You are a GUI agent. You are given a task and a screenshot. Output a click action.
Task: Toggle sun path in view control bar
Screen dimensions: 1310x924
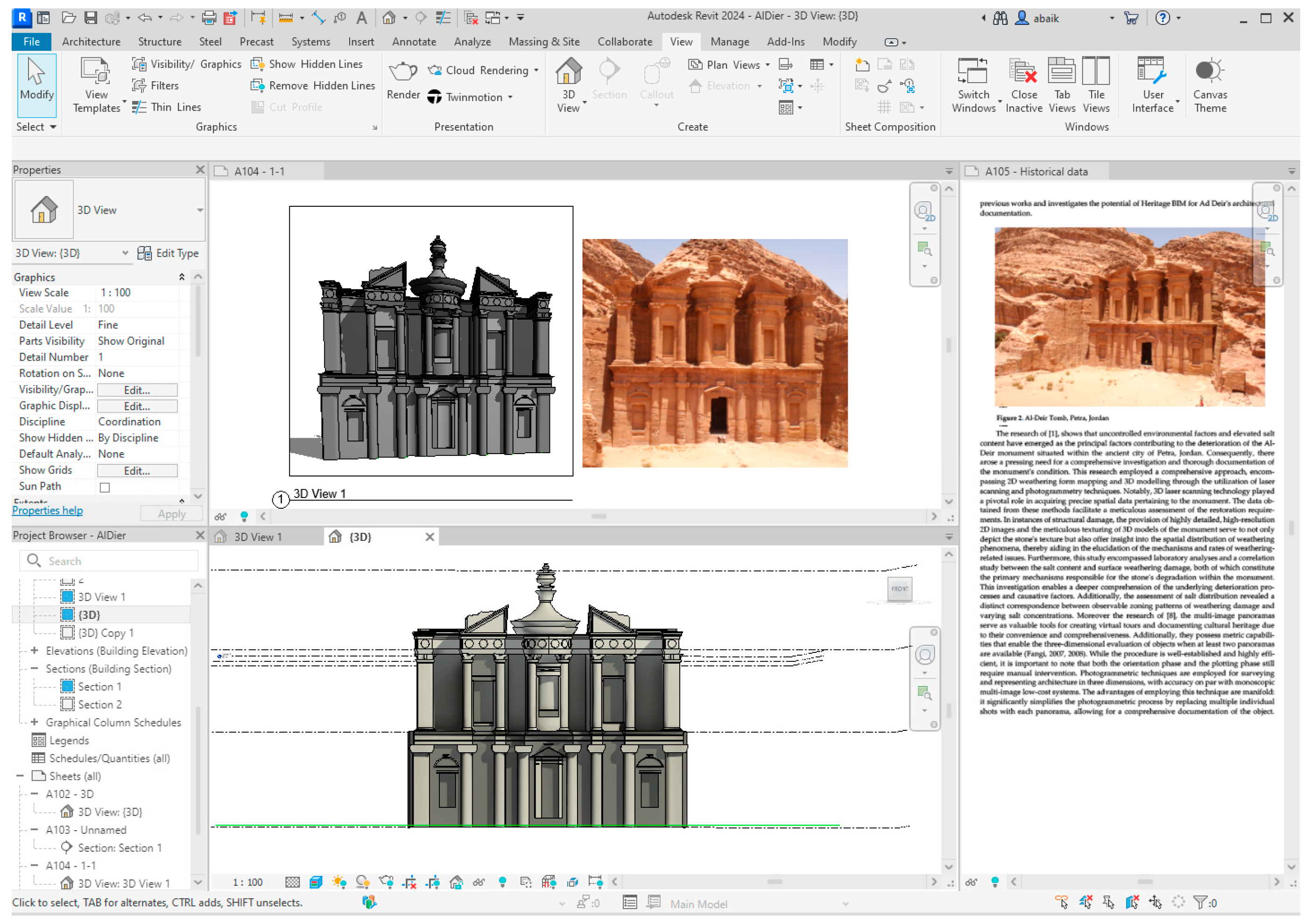pos(339,882)
